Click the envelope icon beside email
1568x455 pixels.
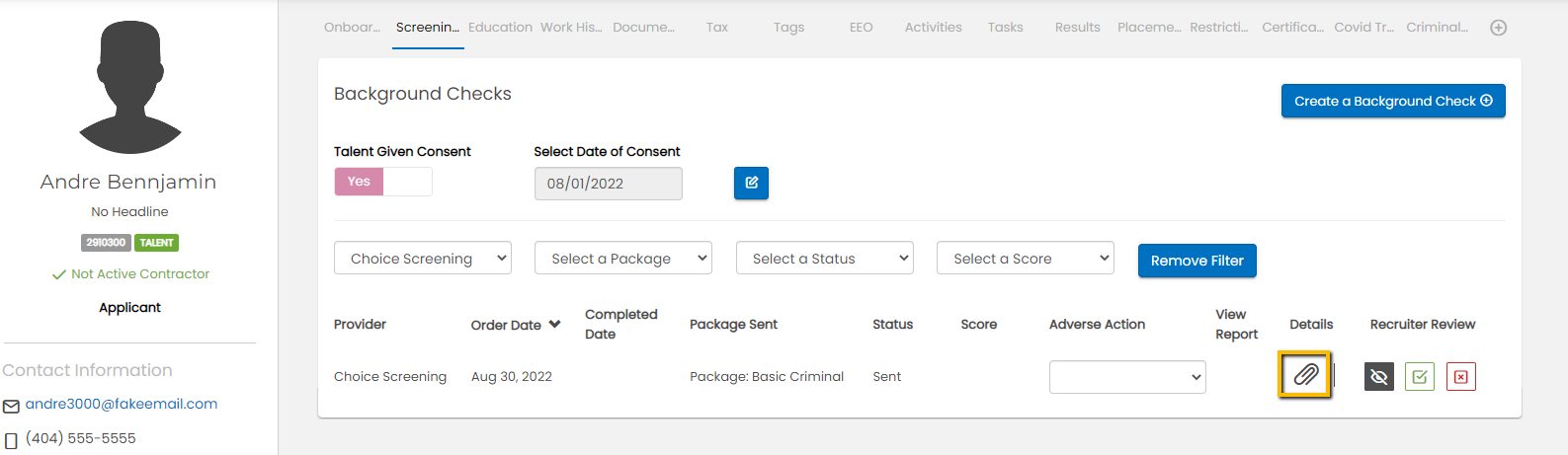pyautogui.click(x=11, y=406)
